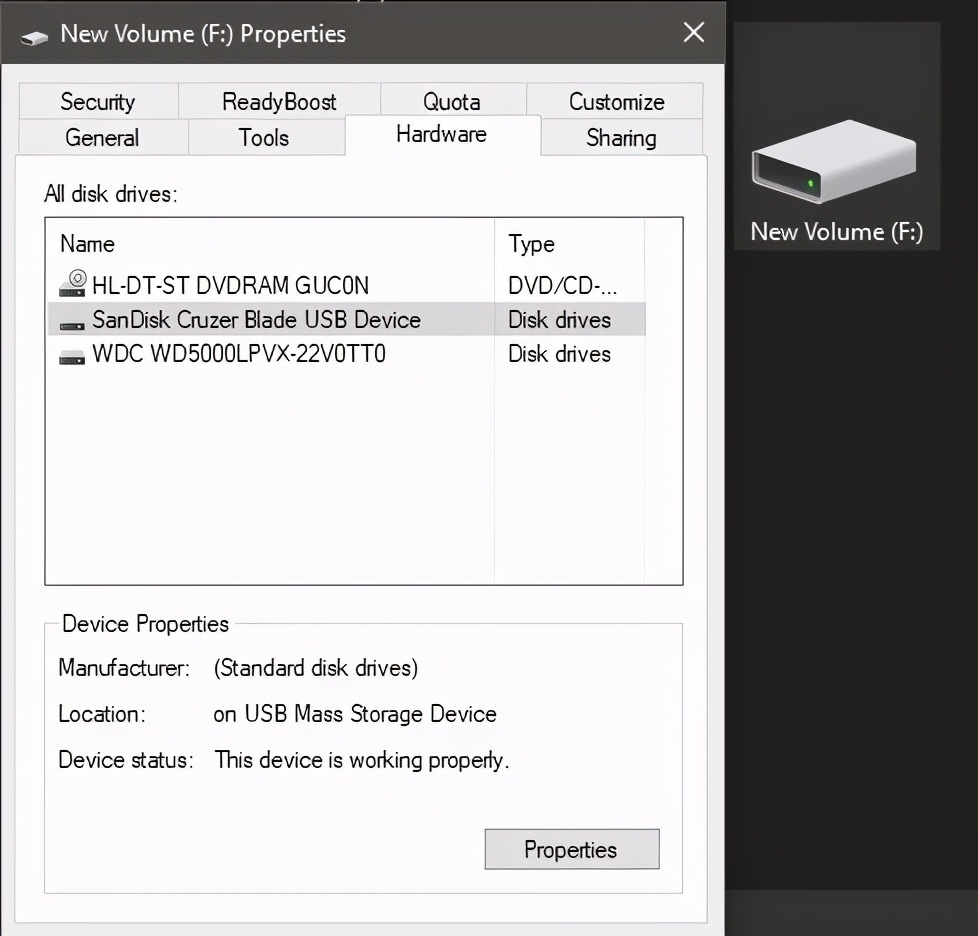Click the Name column header

[x=87, y=243]
